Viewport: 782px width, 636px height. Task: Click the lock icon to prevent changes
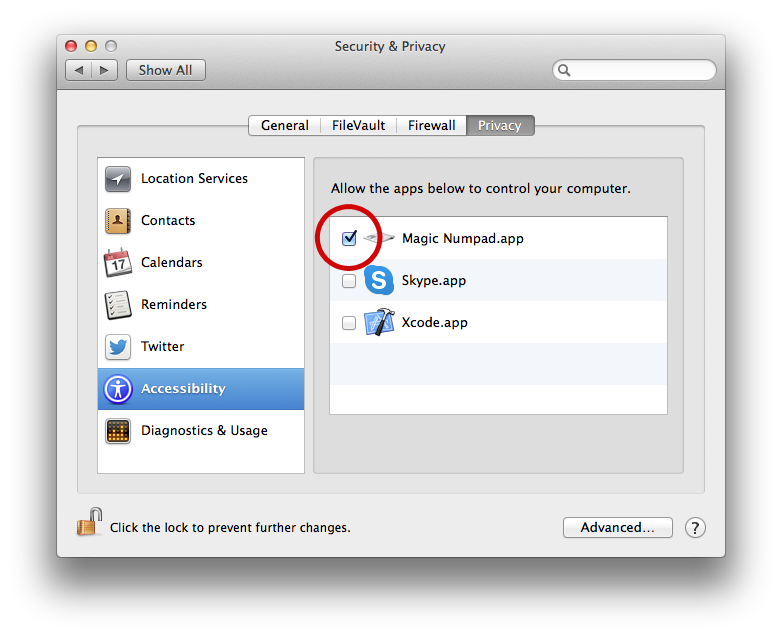(89, 522)
